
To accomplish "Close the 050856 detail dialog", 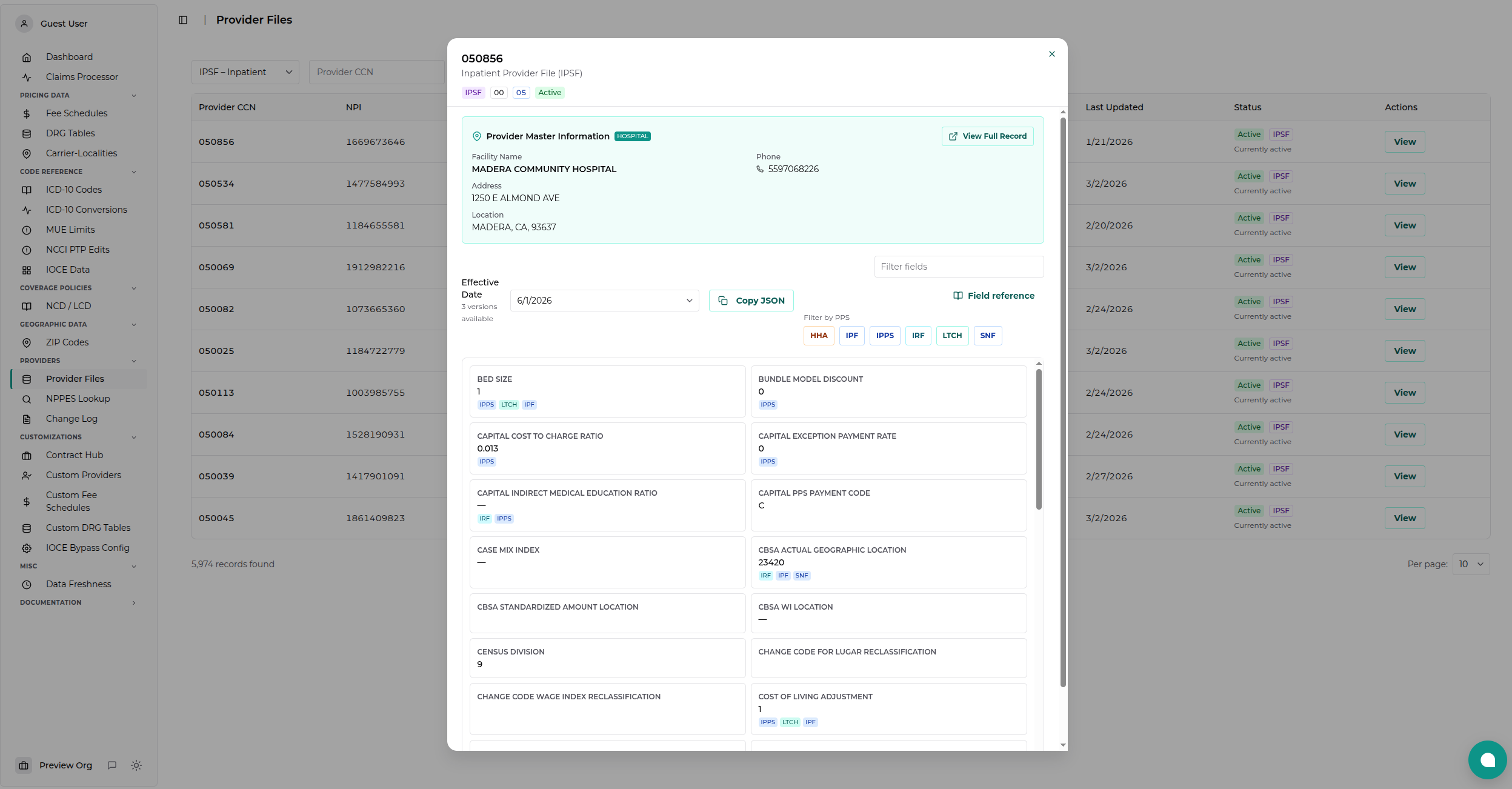I will click(1052, 54).
